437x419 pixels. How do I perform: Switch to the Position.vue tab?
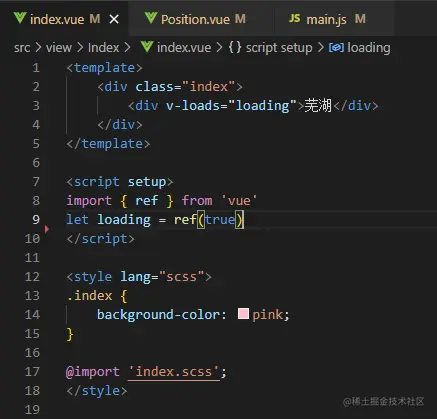[195, 19]
